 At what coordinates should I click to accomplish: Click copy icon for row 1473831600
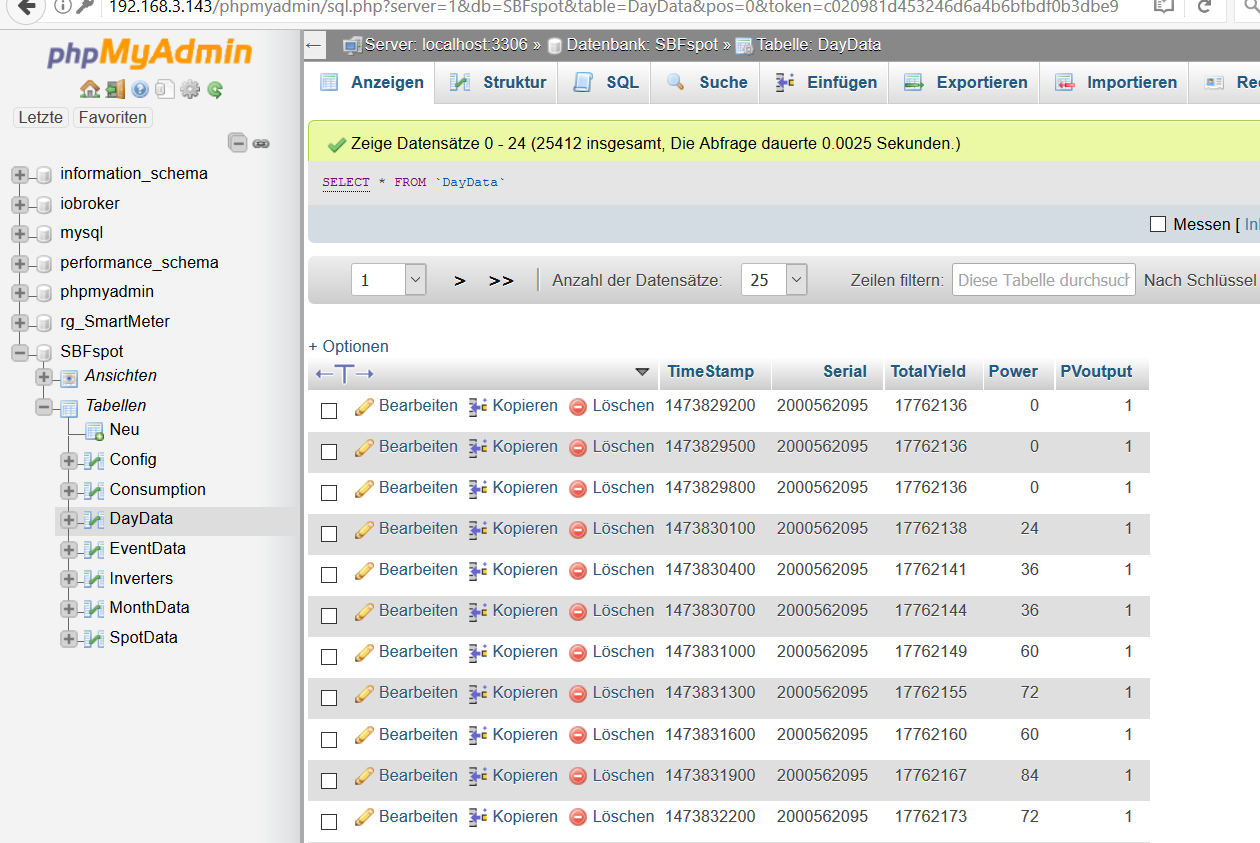(478, 735)
